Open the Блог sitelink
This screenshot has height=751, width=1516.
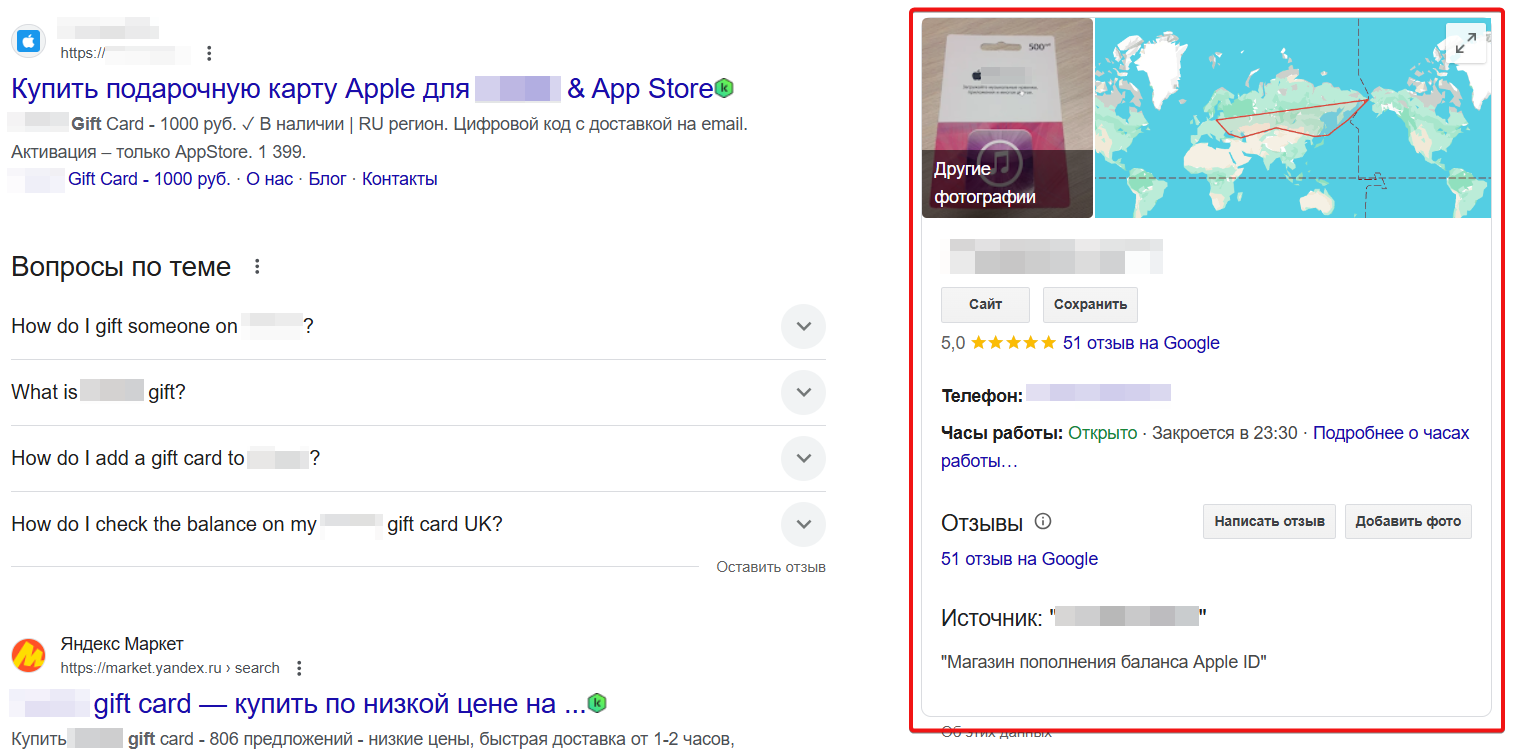(x=327, y=179)
